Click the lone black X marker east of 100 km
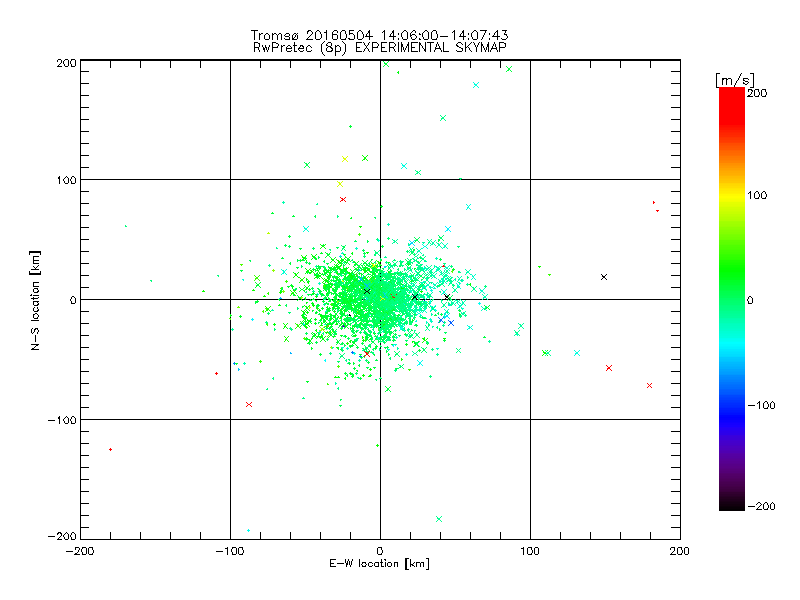Screen dimensions: 800x600 coord(604,277)
